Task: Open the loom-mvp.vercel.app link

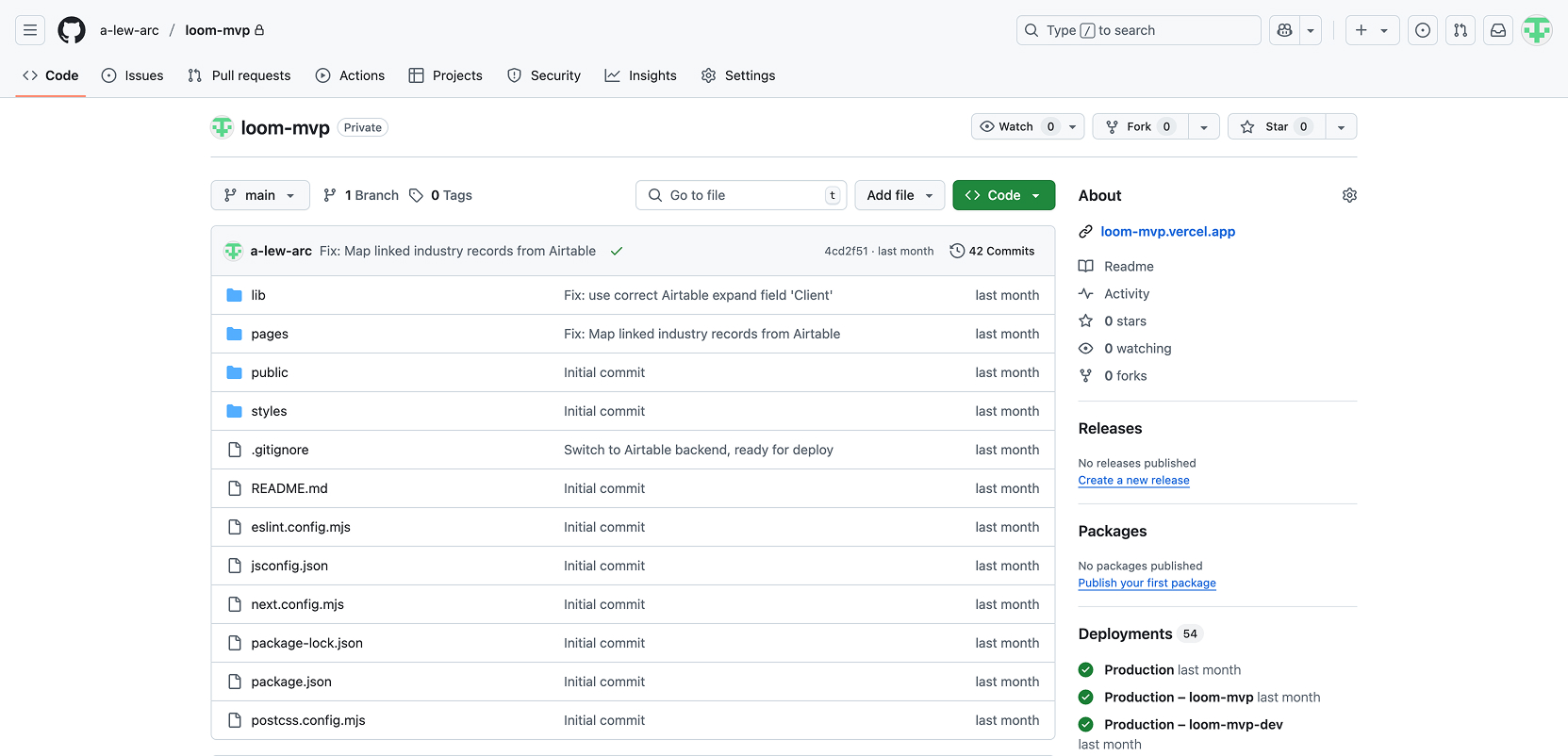Action: [1167, 231]
